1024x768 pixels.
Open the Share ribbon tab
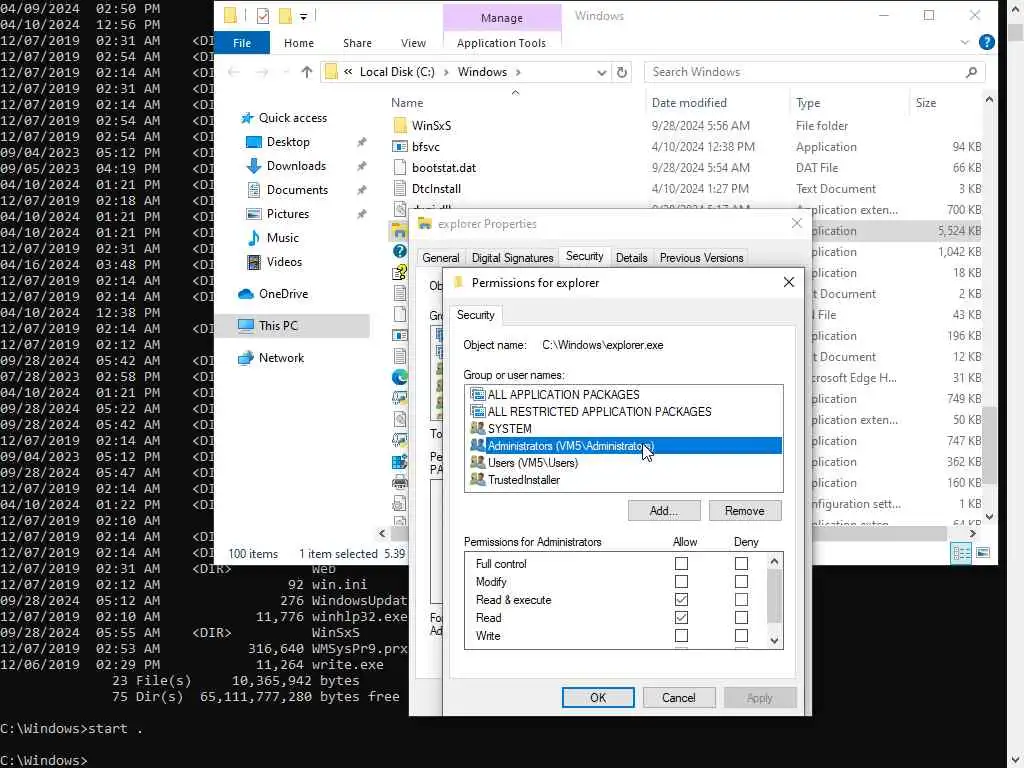tap(357, 43)
